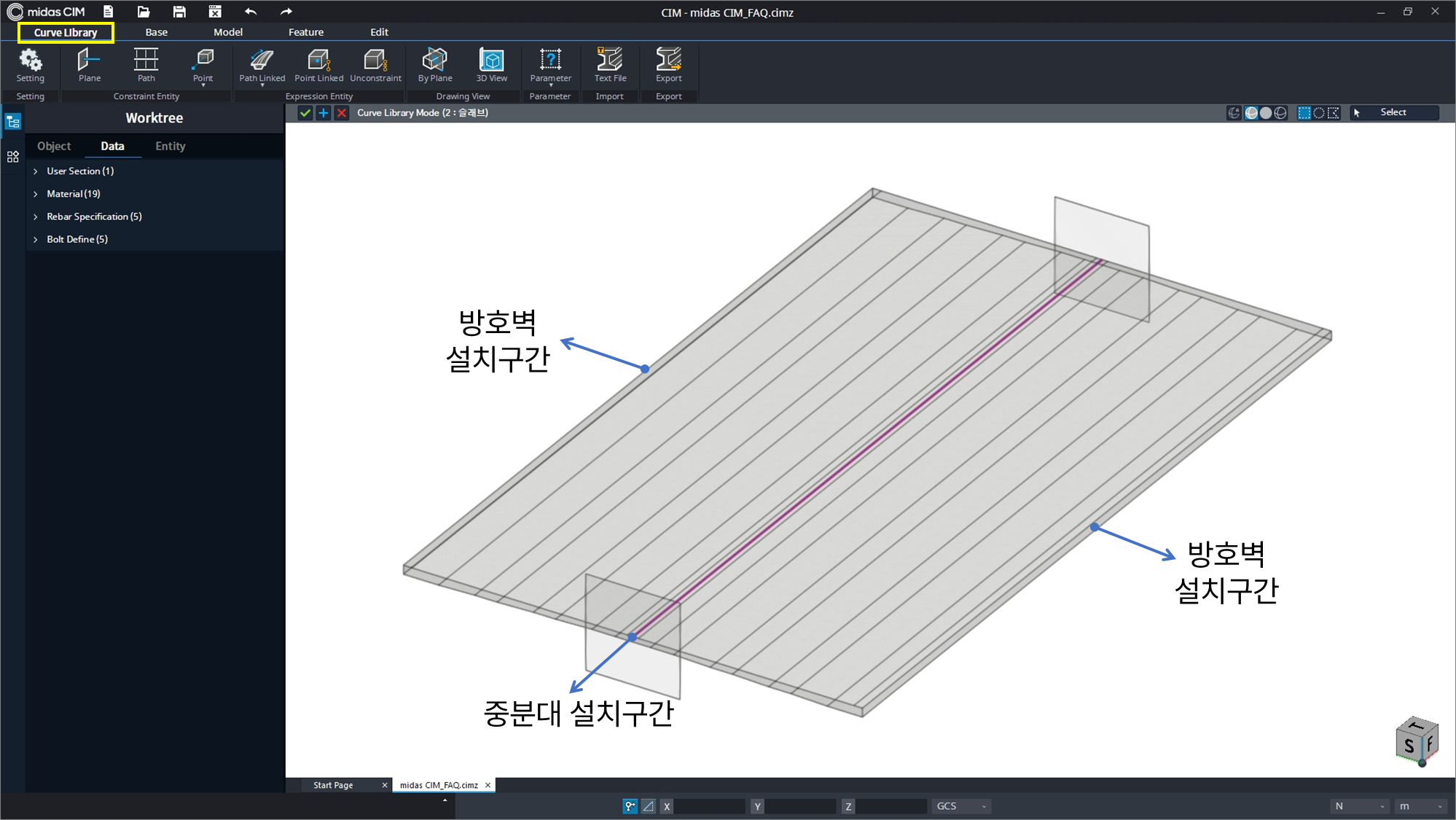Click the Z coordinate input field
The height and width of the screenshot is (820, 1456).
[x=891, y=806]
